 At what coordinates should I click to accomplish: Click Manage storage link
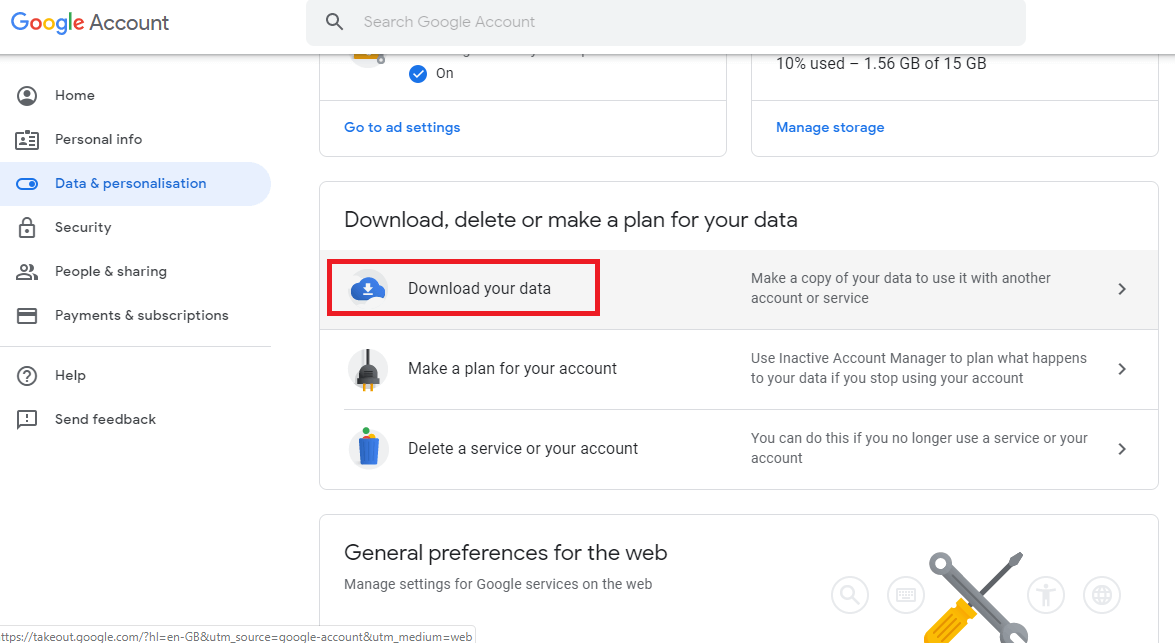pos(830,127)
